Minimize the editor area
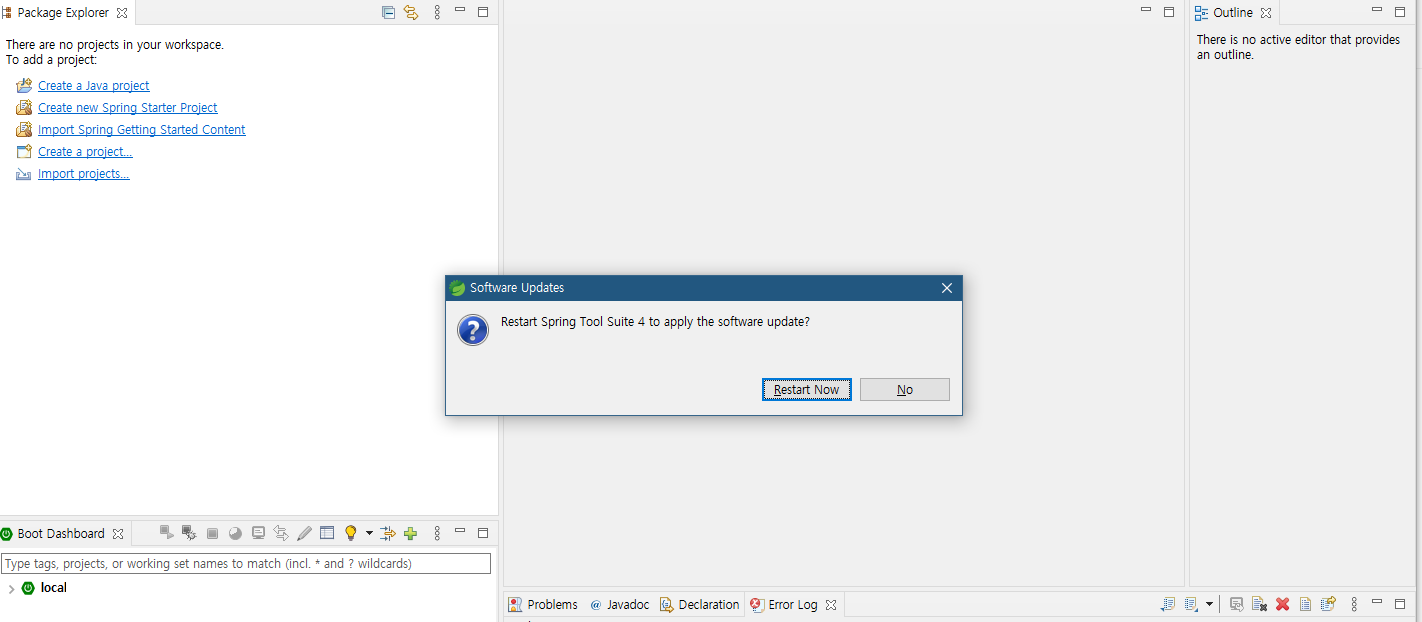 point(1146,10)
